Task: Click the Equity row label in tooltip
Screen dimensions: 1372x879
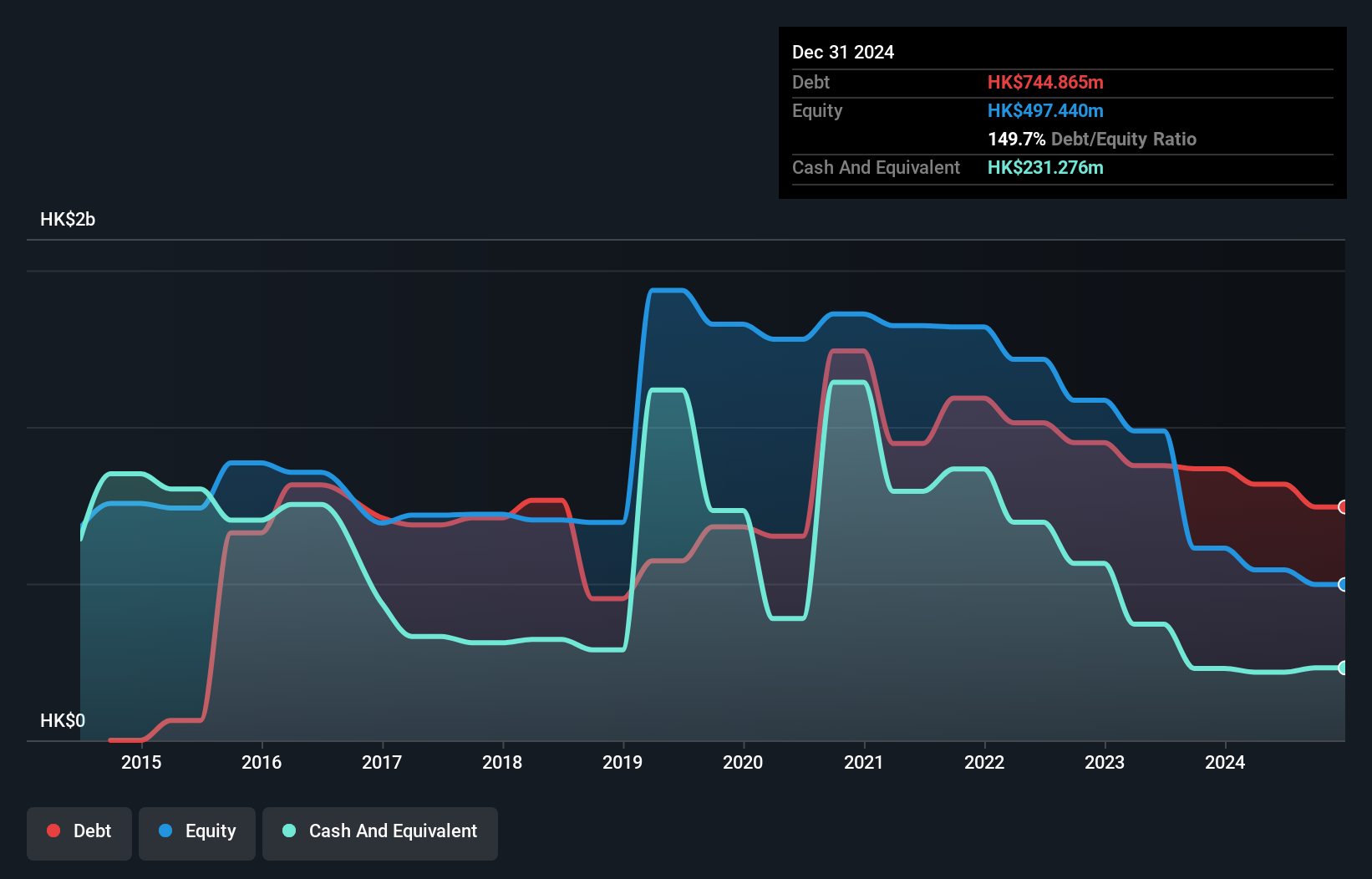Action: pyautogui.click(x=817, y=111)
